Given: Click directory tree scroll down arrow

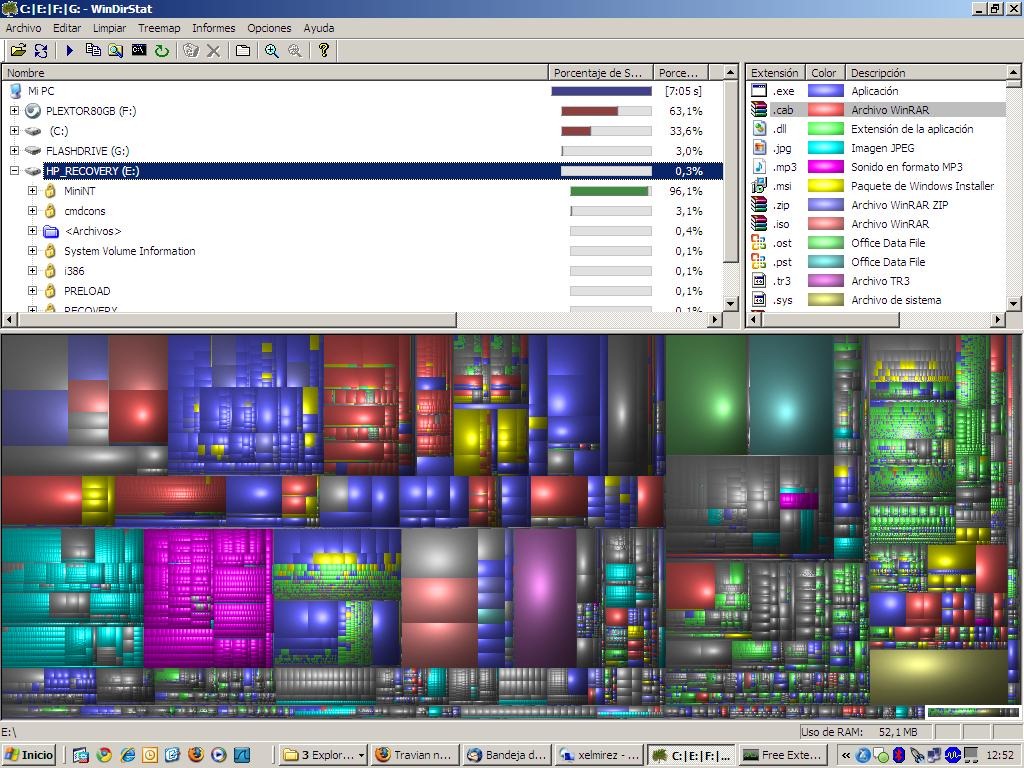Looking at the screenshot, I should 730,304.
